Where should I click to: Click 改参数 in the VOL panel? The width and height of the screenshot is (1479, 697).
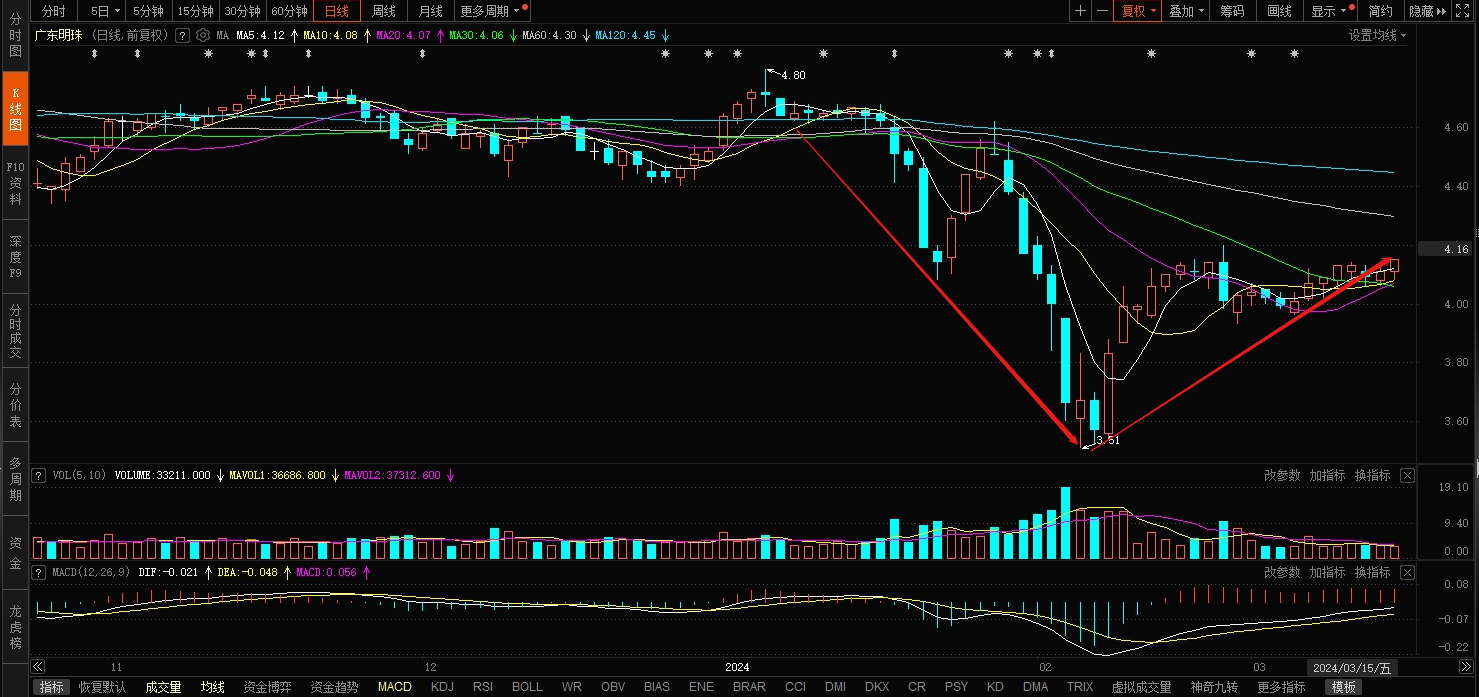1282,475
